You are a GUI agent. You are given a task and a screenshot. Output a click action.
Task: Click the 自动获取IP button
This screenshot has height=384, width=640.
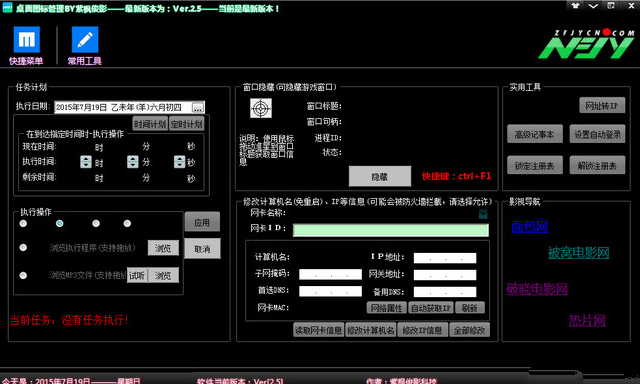click(431, 308)
